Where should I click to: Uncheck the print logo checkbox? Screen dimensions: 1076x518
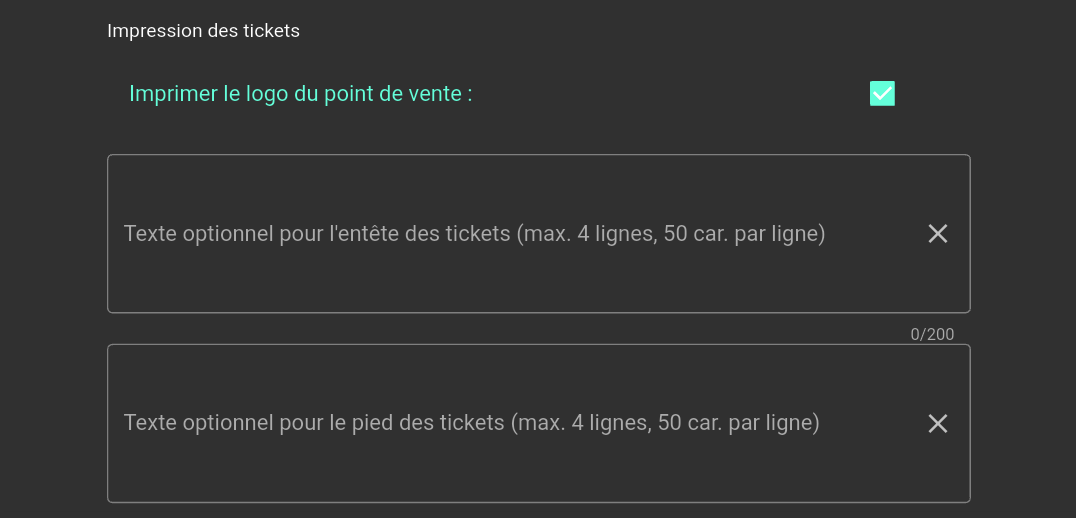[882, 94]
